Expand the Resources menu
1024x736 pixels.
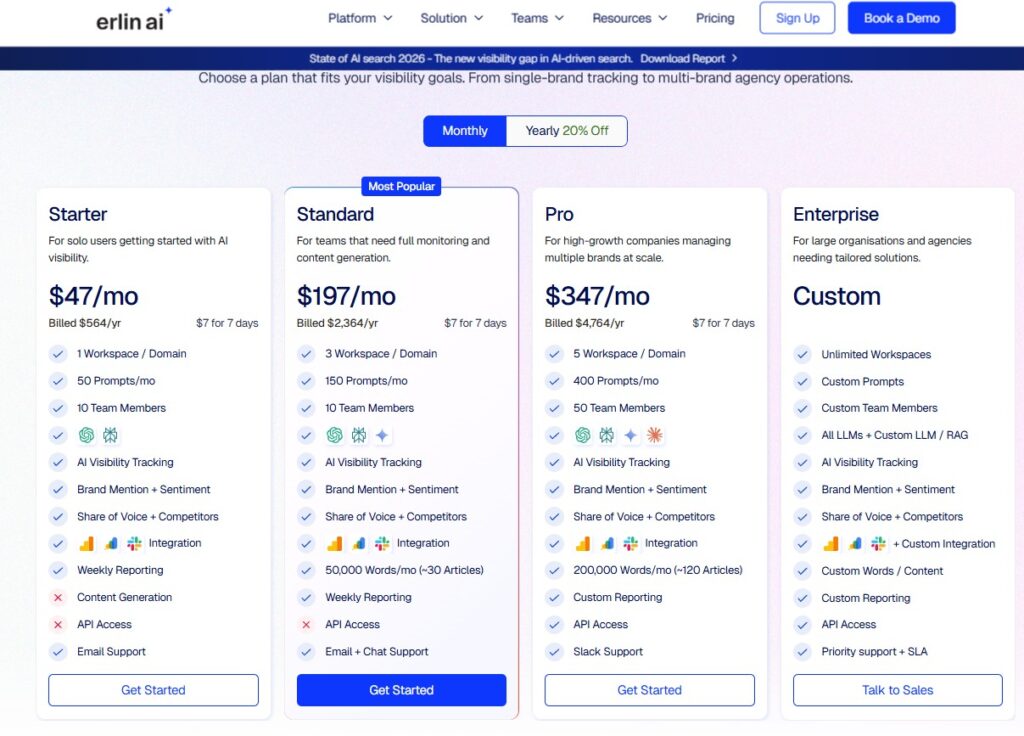[x=630, y=18]
